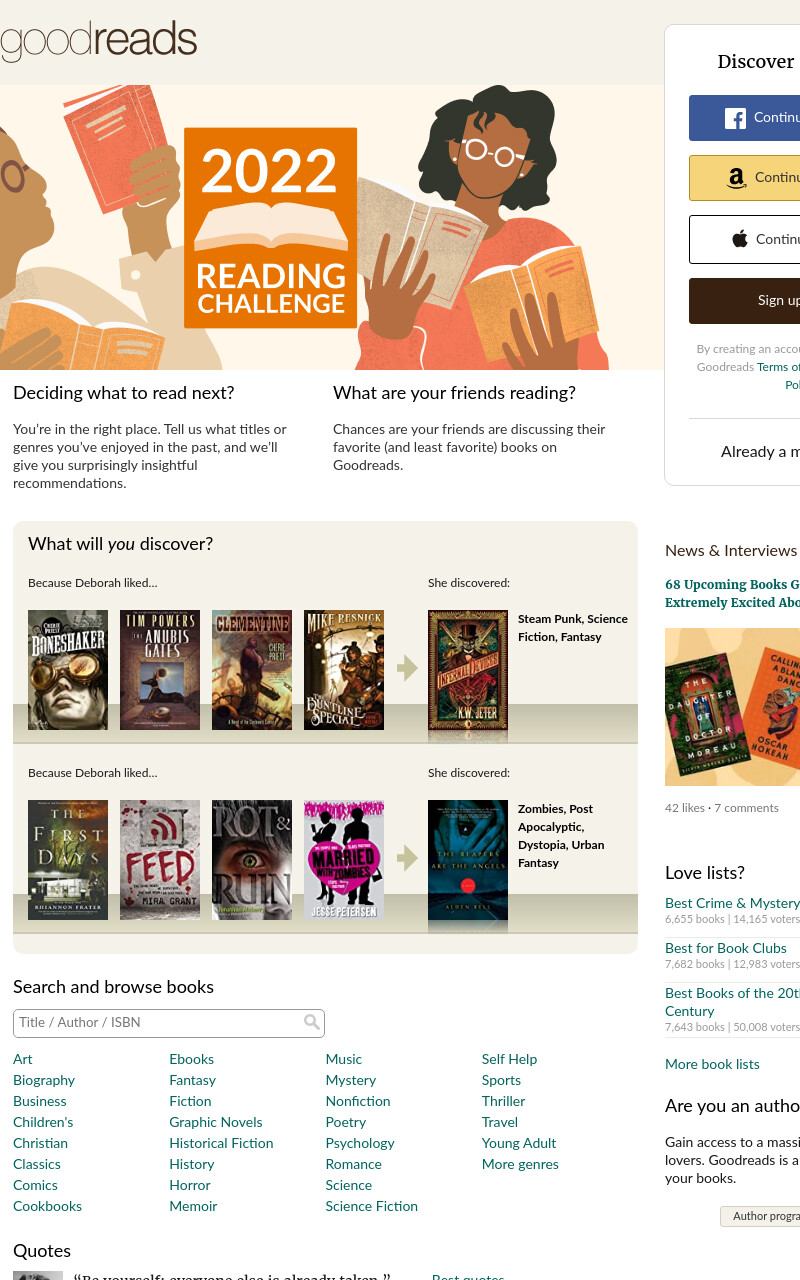
Task: Click the search magnifier icon
Action: click(x=312, y=1022)
